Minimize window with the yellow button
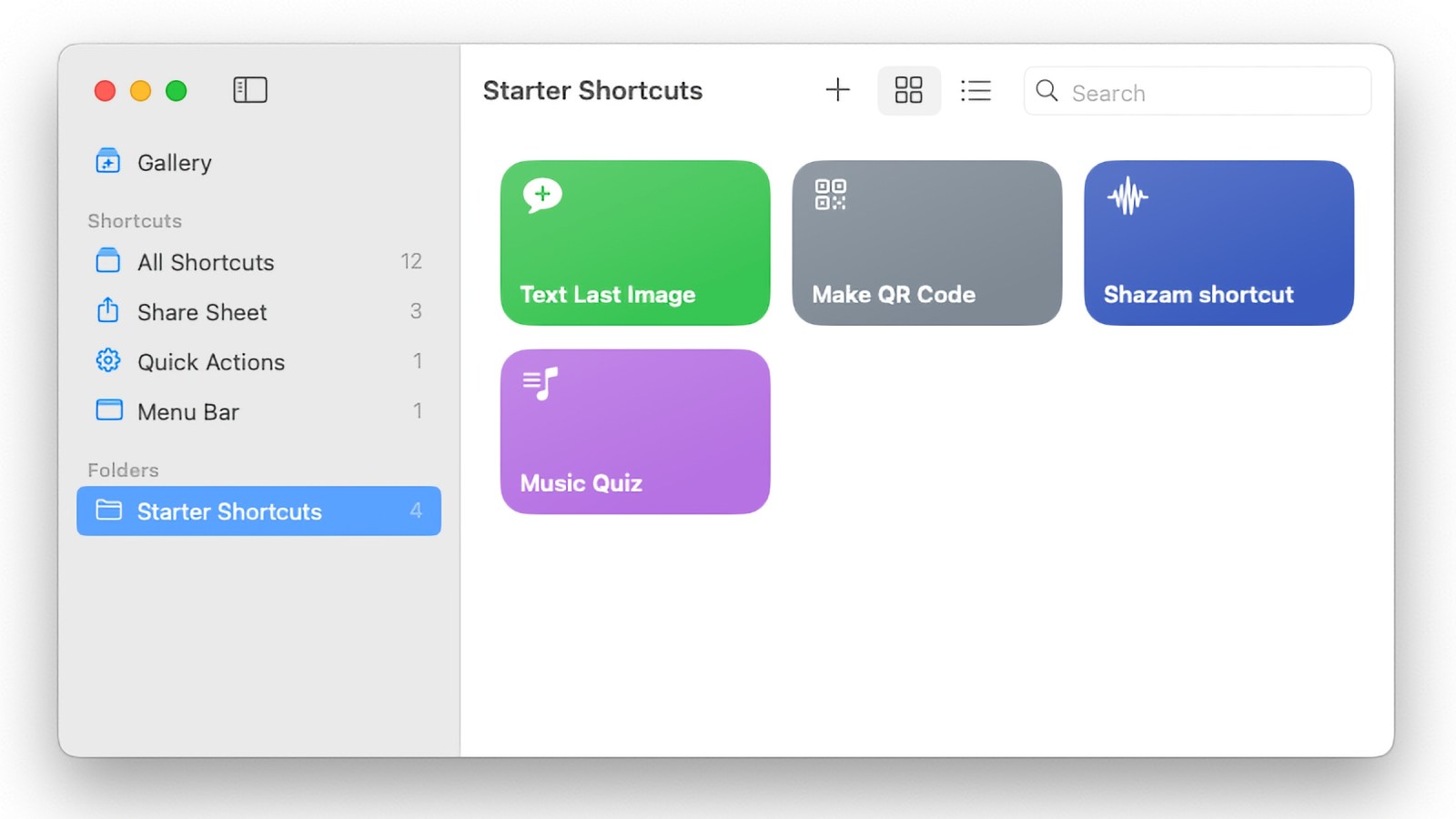This screenshot has width=1456, height=819. 141,91
